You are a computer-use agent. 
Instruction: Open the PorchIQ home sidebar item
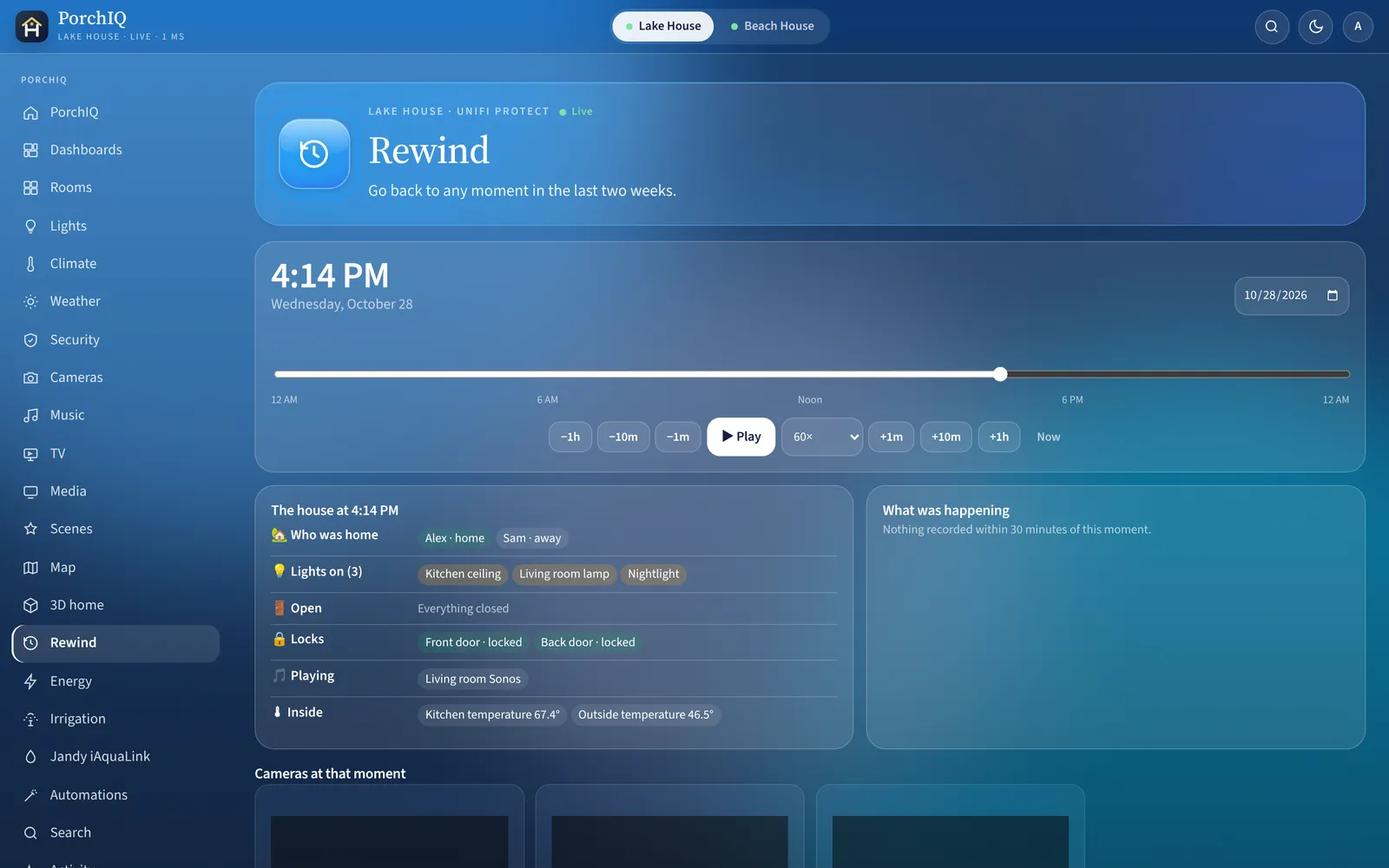click(x=115, y=112)
